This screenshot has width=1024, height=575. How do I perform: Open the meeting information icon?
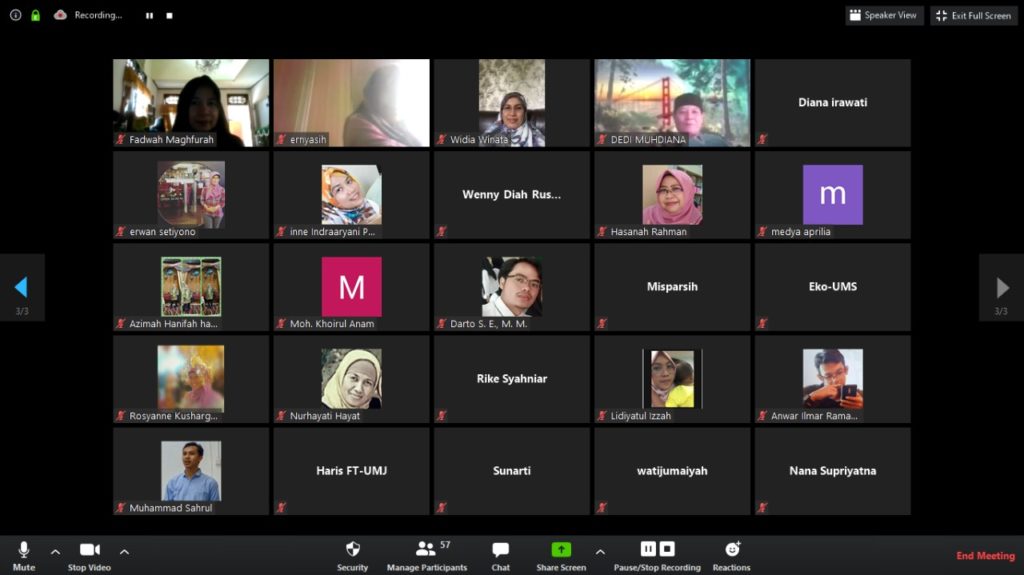(x=16, y=15)
